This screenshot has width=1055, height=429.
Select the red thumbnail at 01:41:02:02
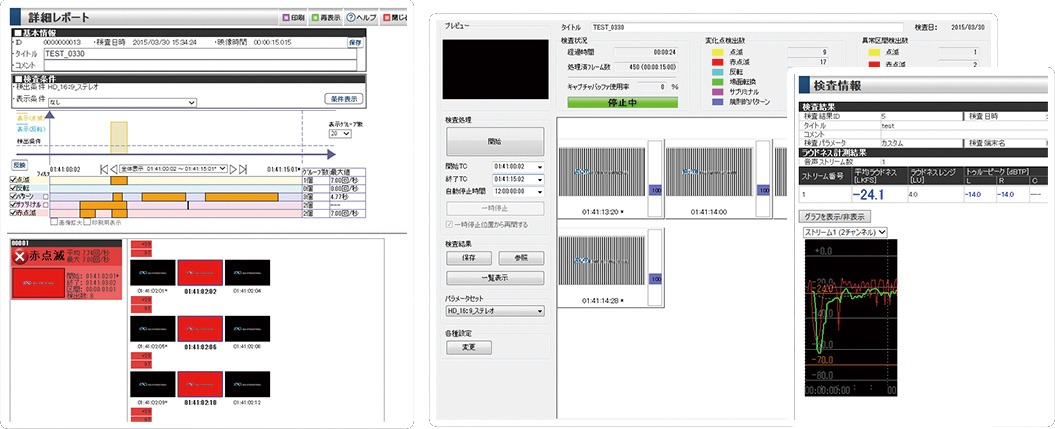click(197, 271)
